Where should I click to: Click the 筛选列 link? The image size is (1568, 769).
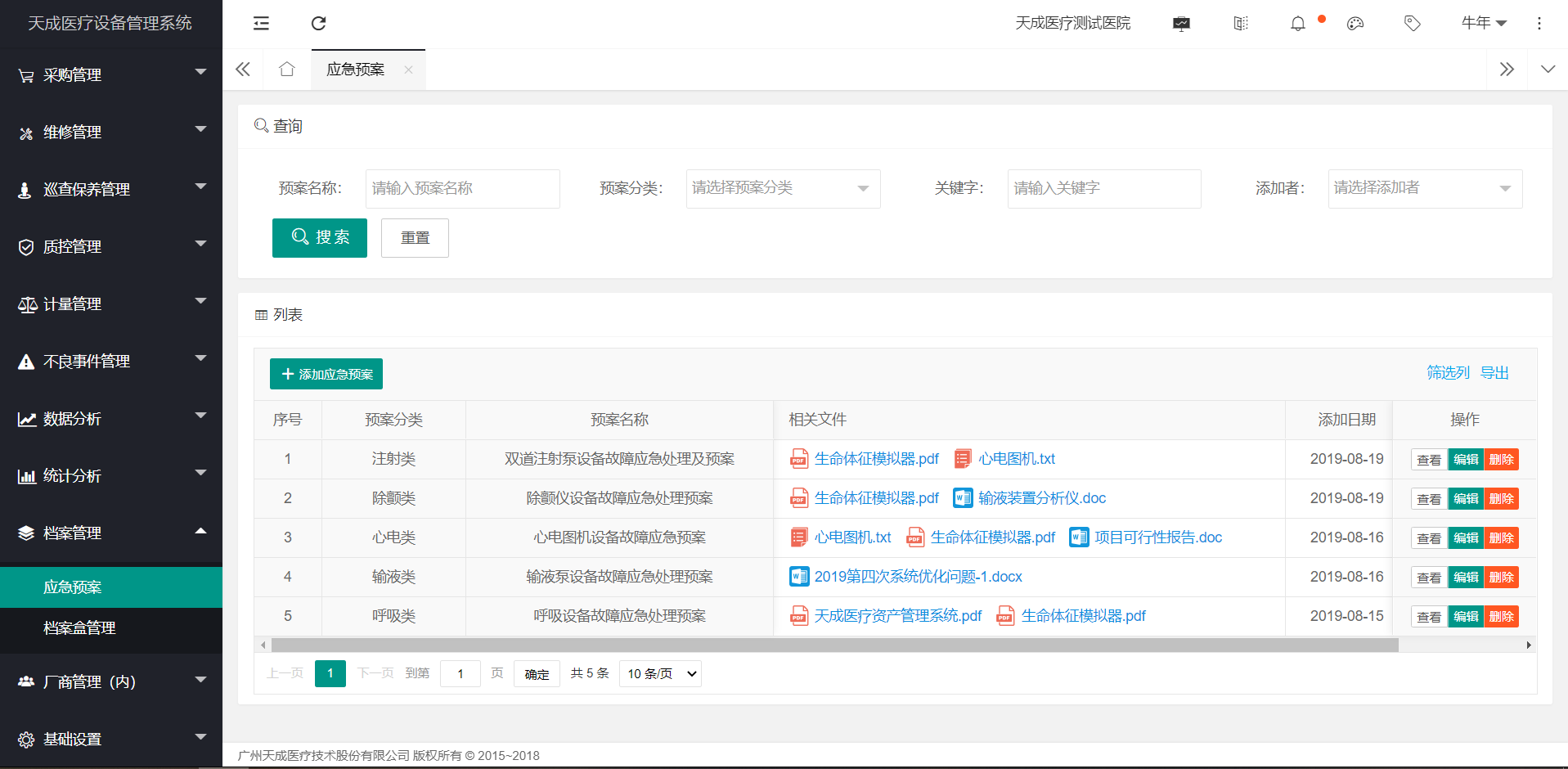(1448, 373)
